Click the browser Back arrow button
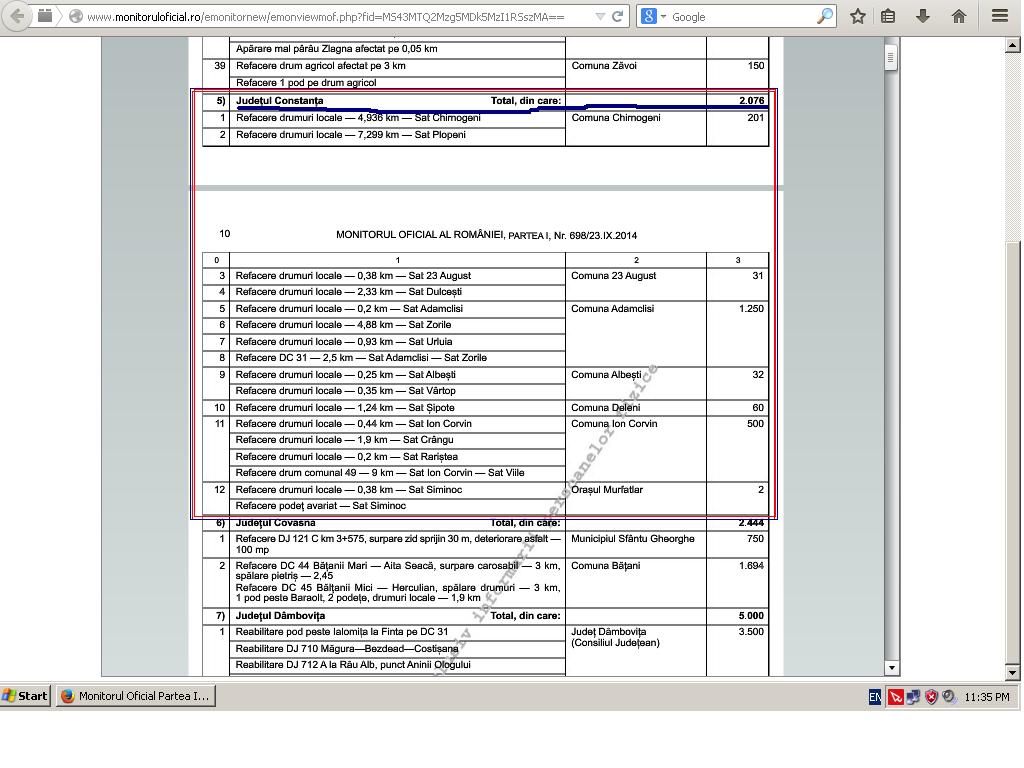This screenshot has height=768, width=1024. pyautogui.click(x=17, y=16)
